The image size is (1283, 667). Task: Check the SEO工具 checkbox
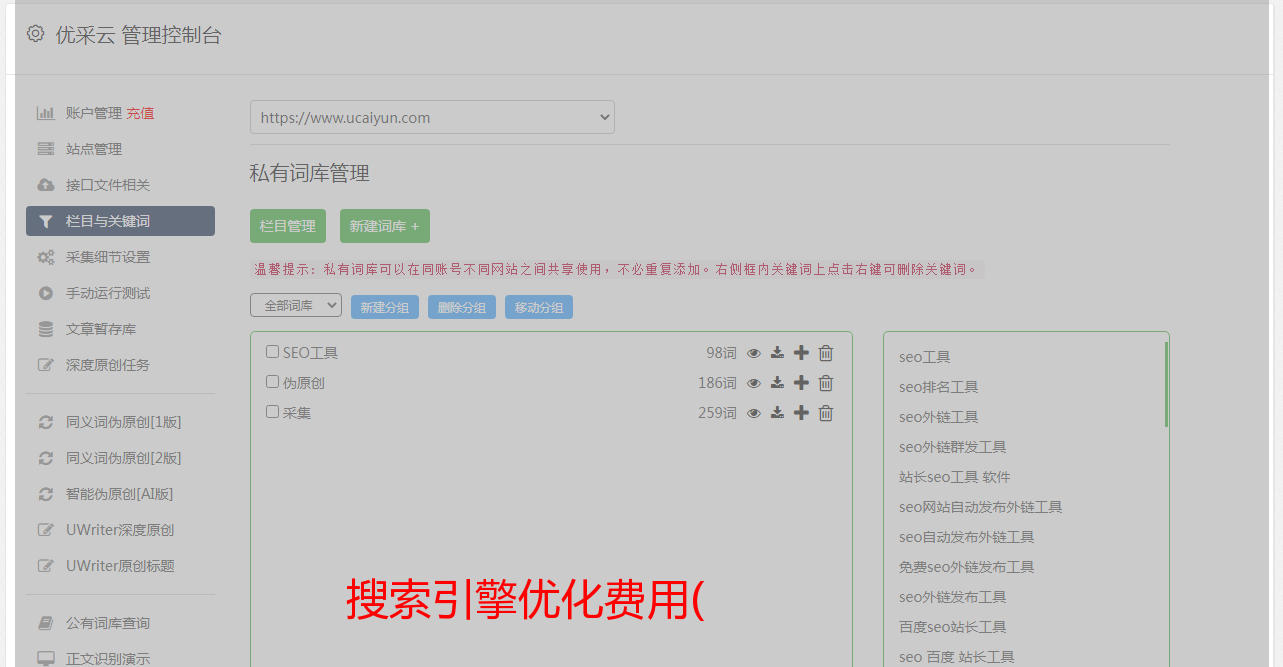coord(272,352)
